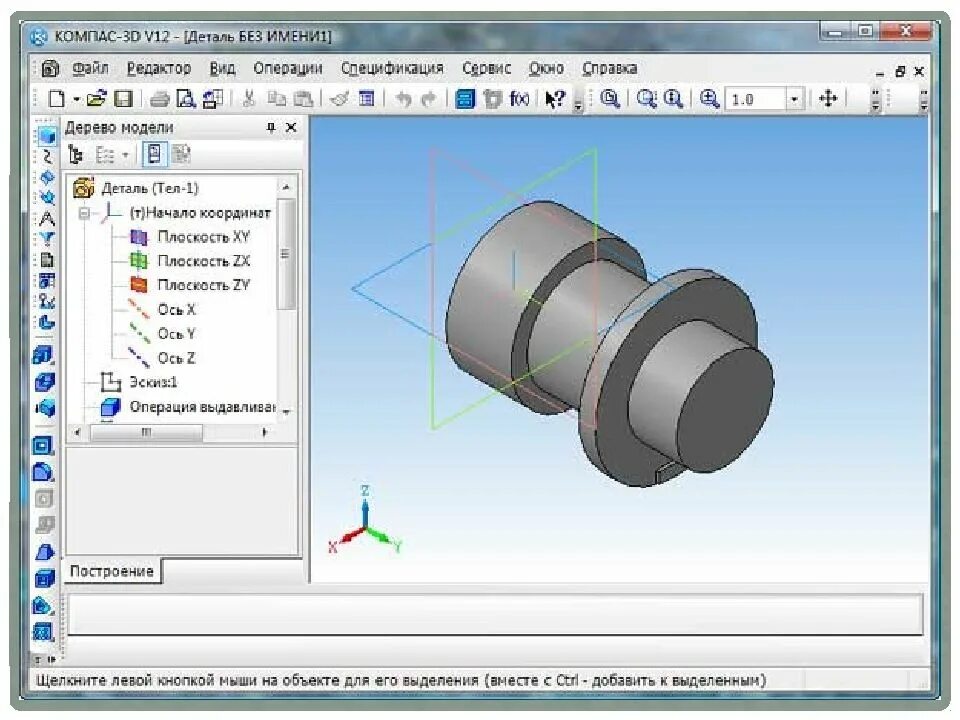
Task: Open the Операции menu
Action: click(288, 68)
